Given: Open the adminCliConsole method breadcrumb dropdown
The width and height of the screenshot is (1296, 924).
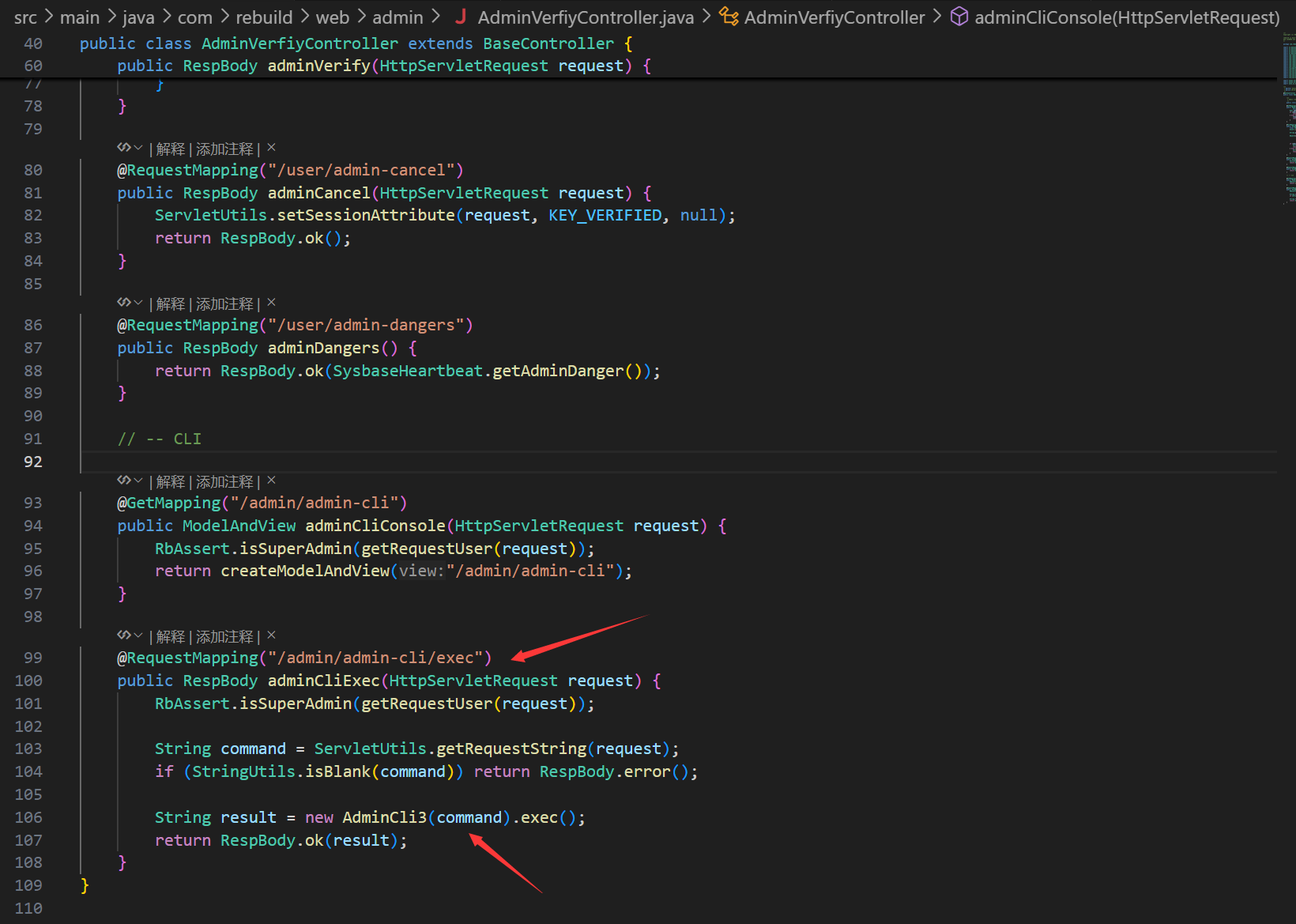Looking at the screenshot, I should 1126,17.
